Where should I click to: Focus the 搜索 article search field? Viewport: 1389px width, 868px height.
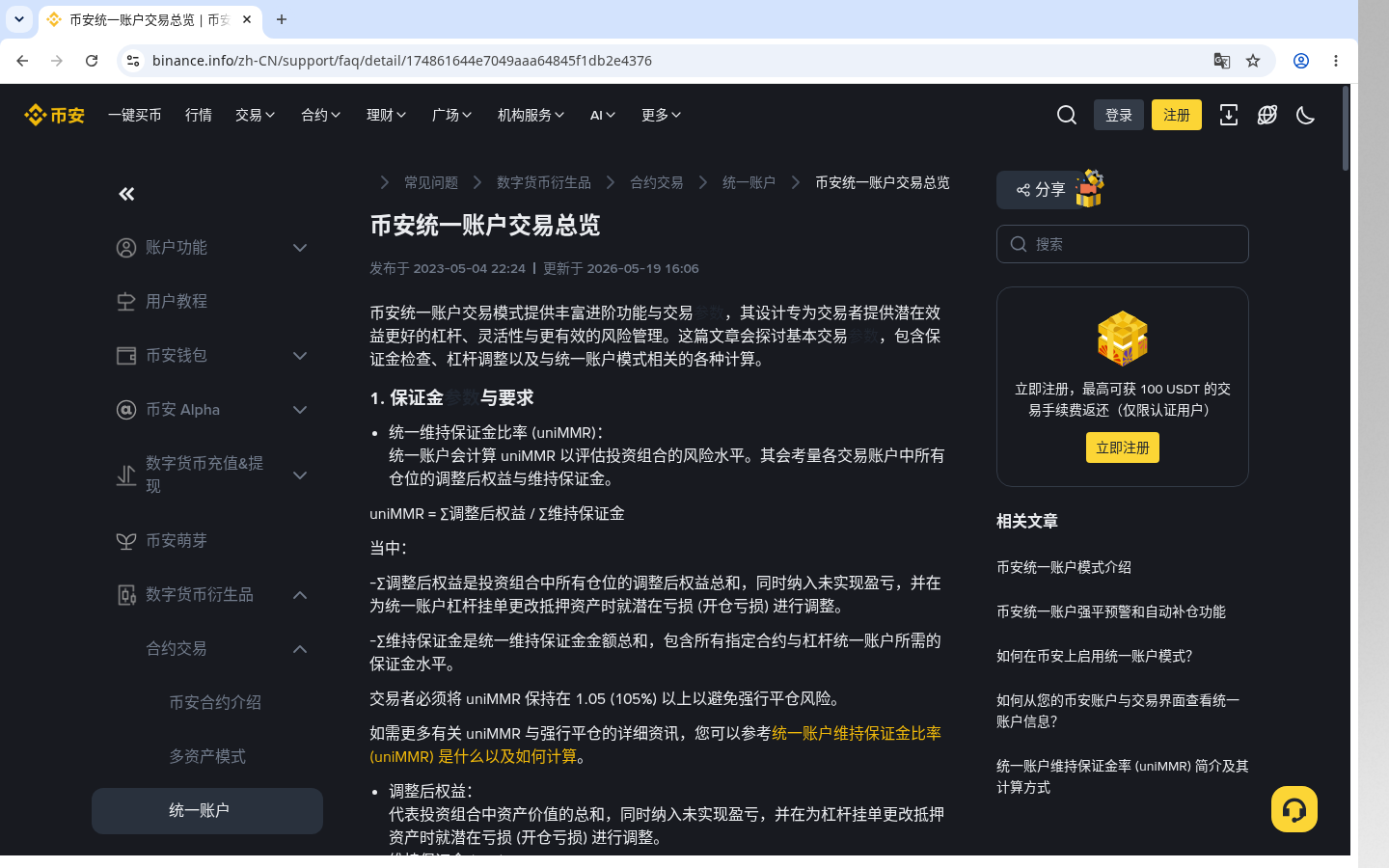click(1123, 244)
